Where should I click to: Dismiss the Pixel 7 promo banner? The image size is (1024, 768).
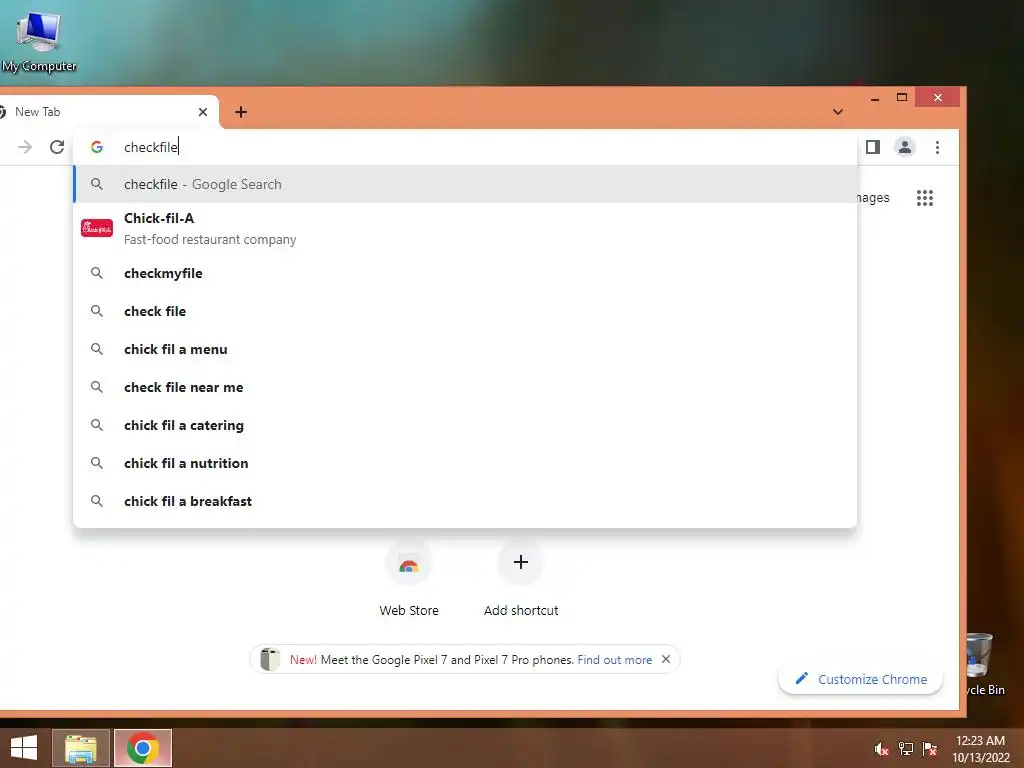point(665,659)
